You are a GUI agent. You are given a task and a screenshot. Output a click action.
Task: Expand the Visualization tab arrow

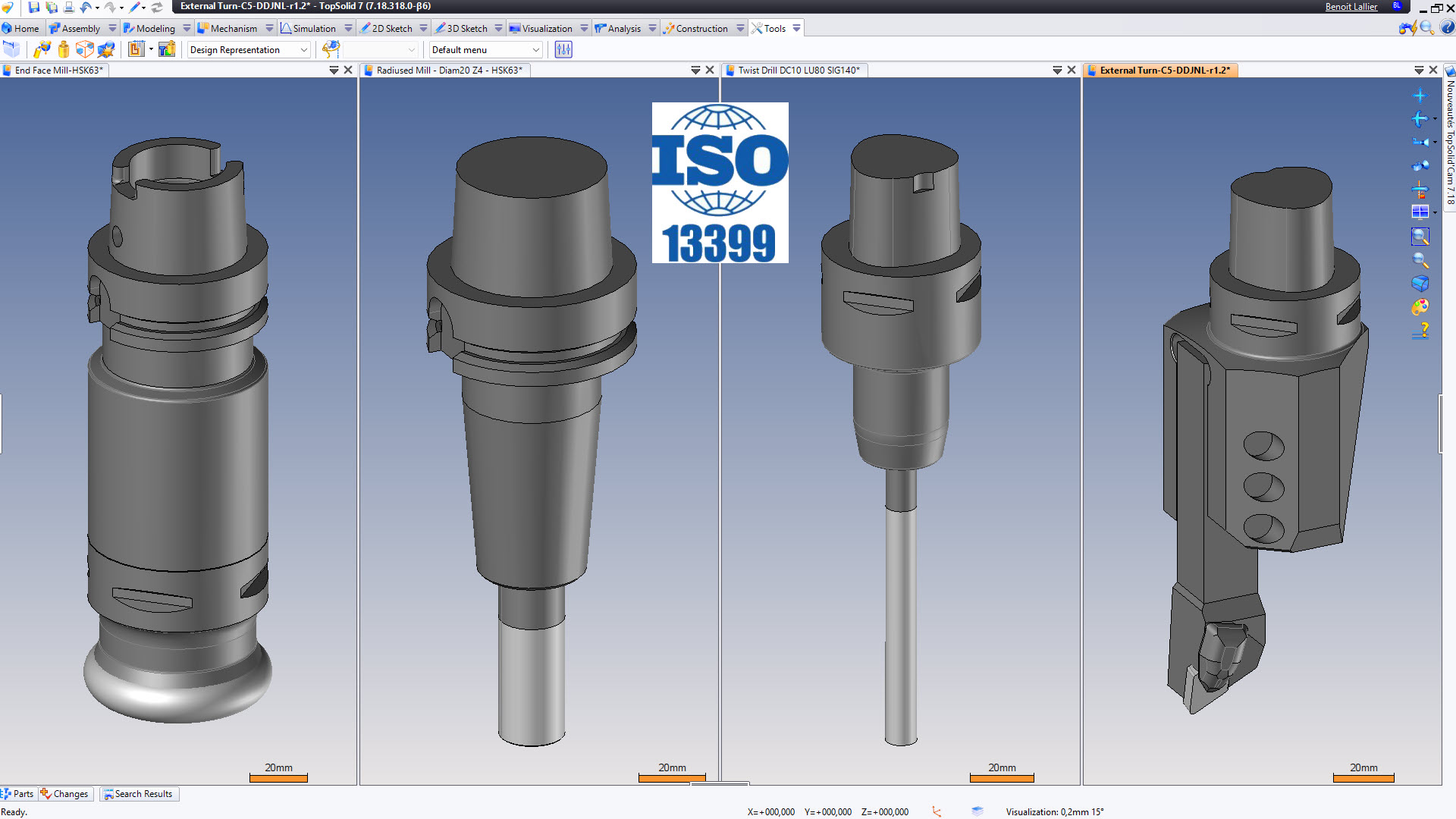[584, 29]
